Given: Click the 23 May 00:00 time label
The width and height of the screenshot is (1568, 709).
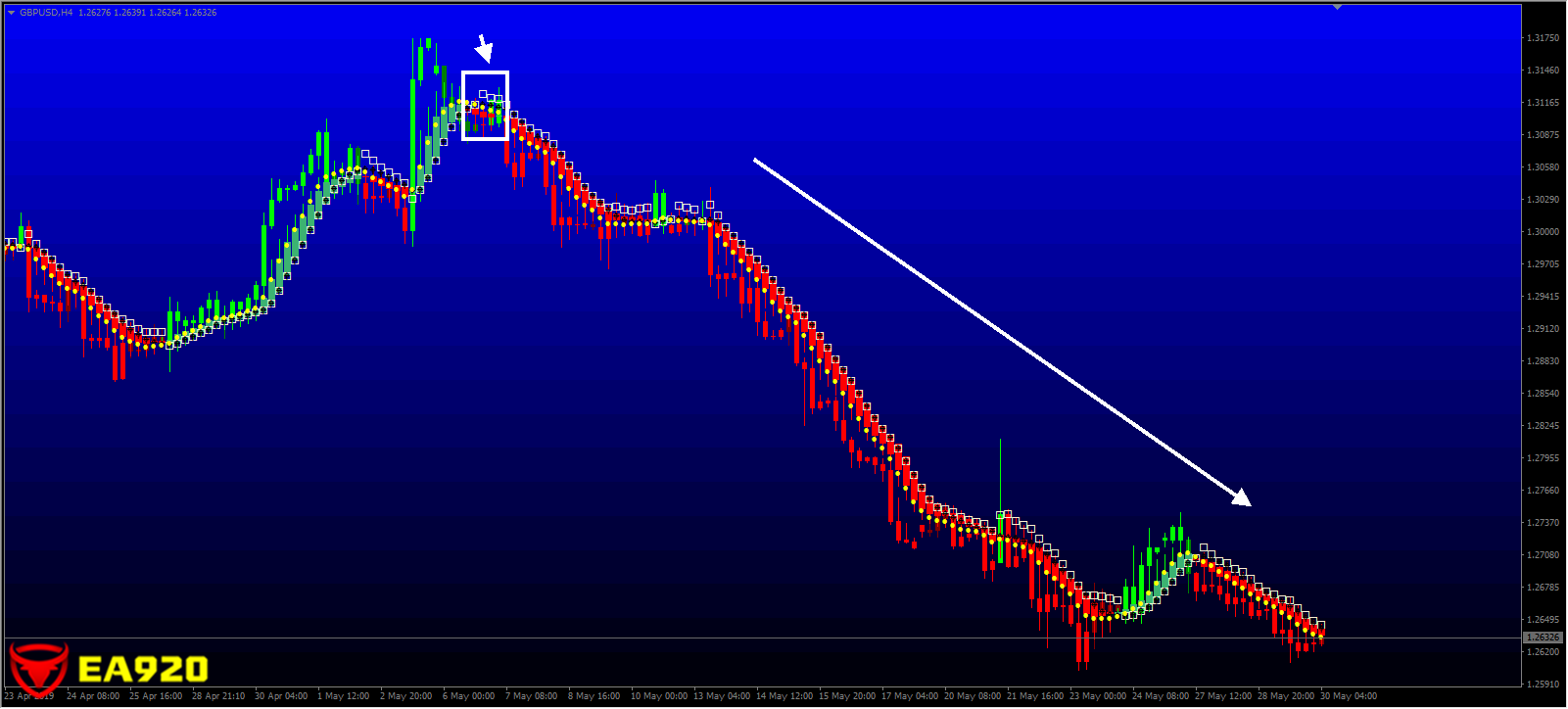Looking at the screenshot, I should (x=1098, y=696).
